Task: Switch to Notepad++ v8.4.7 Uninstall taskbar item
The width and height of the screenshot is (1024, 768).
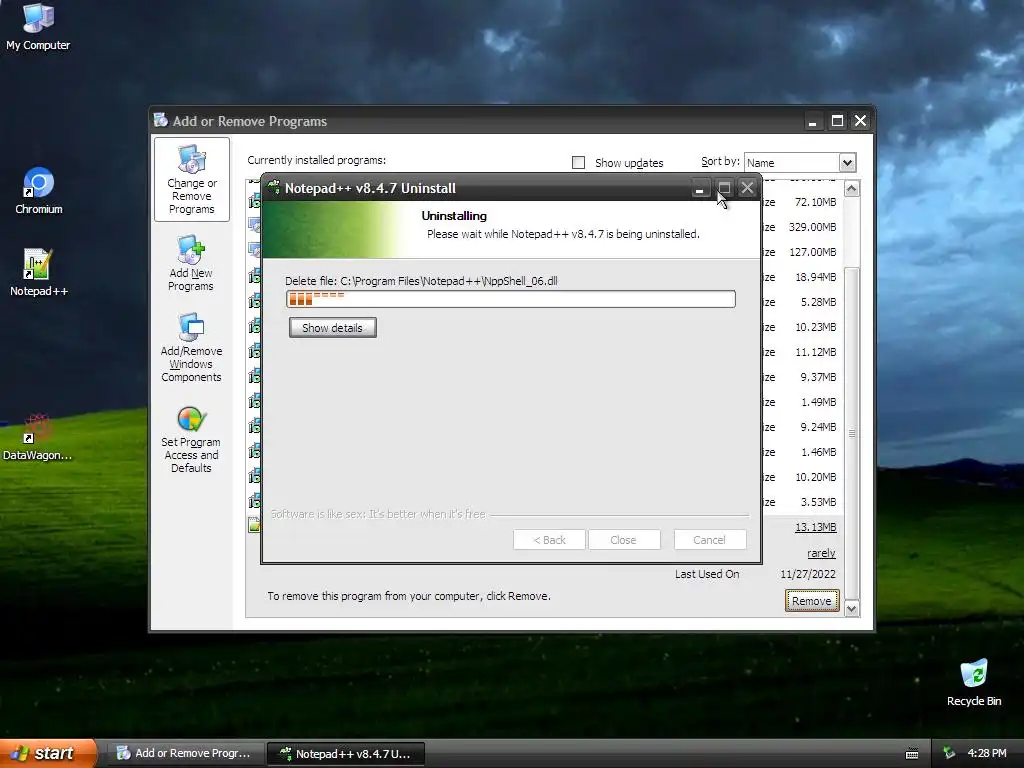Action: 346,754
